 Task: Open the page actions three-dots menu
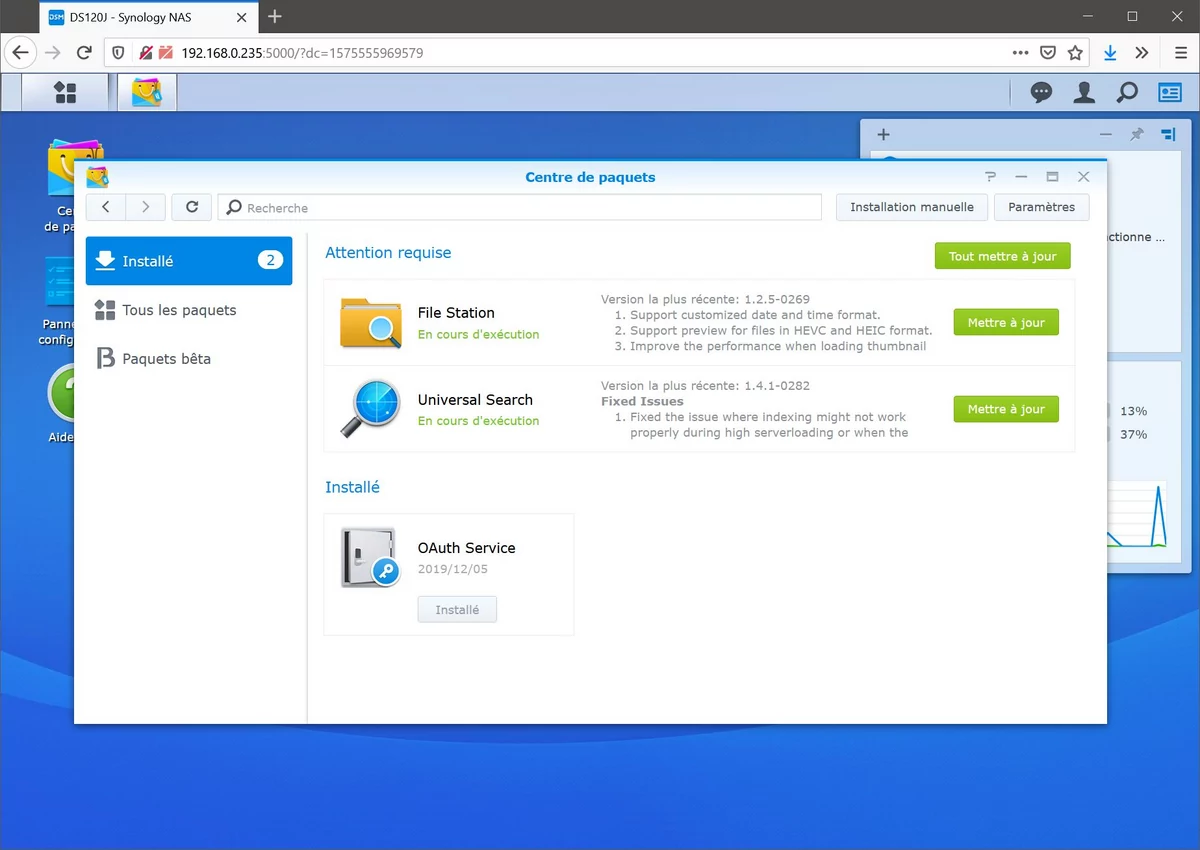pos(1020,52)
